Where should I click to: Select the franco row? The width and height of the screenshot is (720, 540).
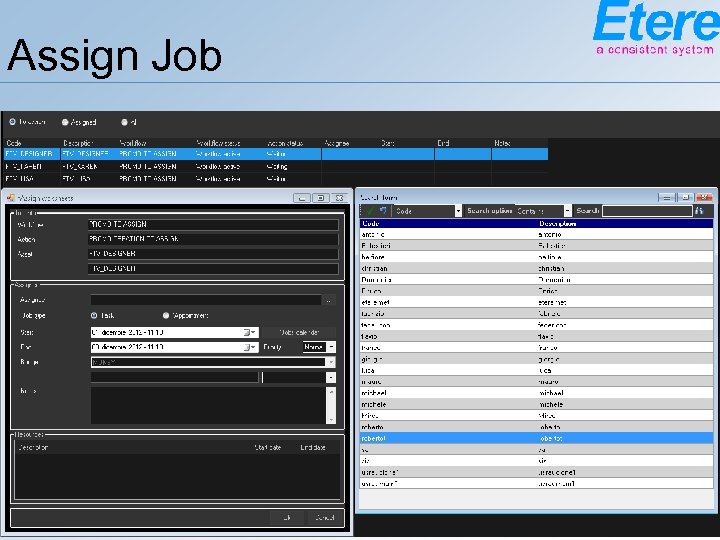(x=536, y=348)
